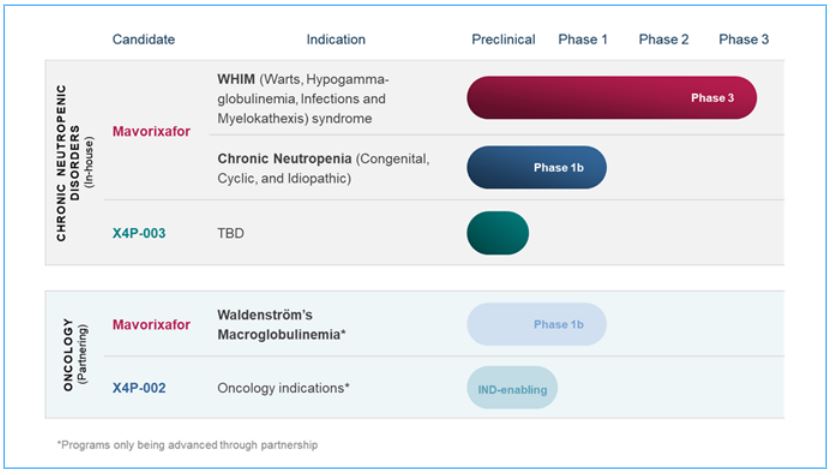The width and height of the screenshot is (833, 475).
Task: Click the partnership footnote text
Action: coord(188,444)
